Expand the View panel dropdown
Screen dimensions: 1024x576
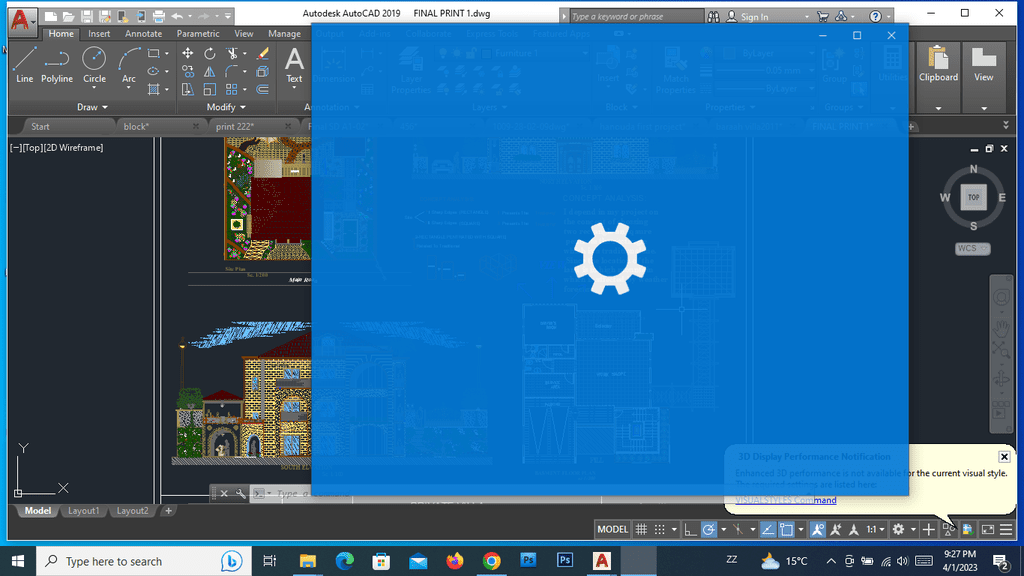coord(984,108)
